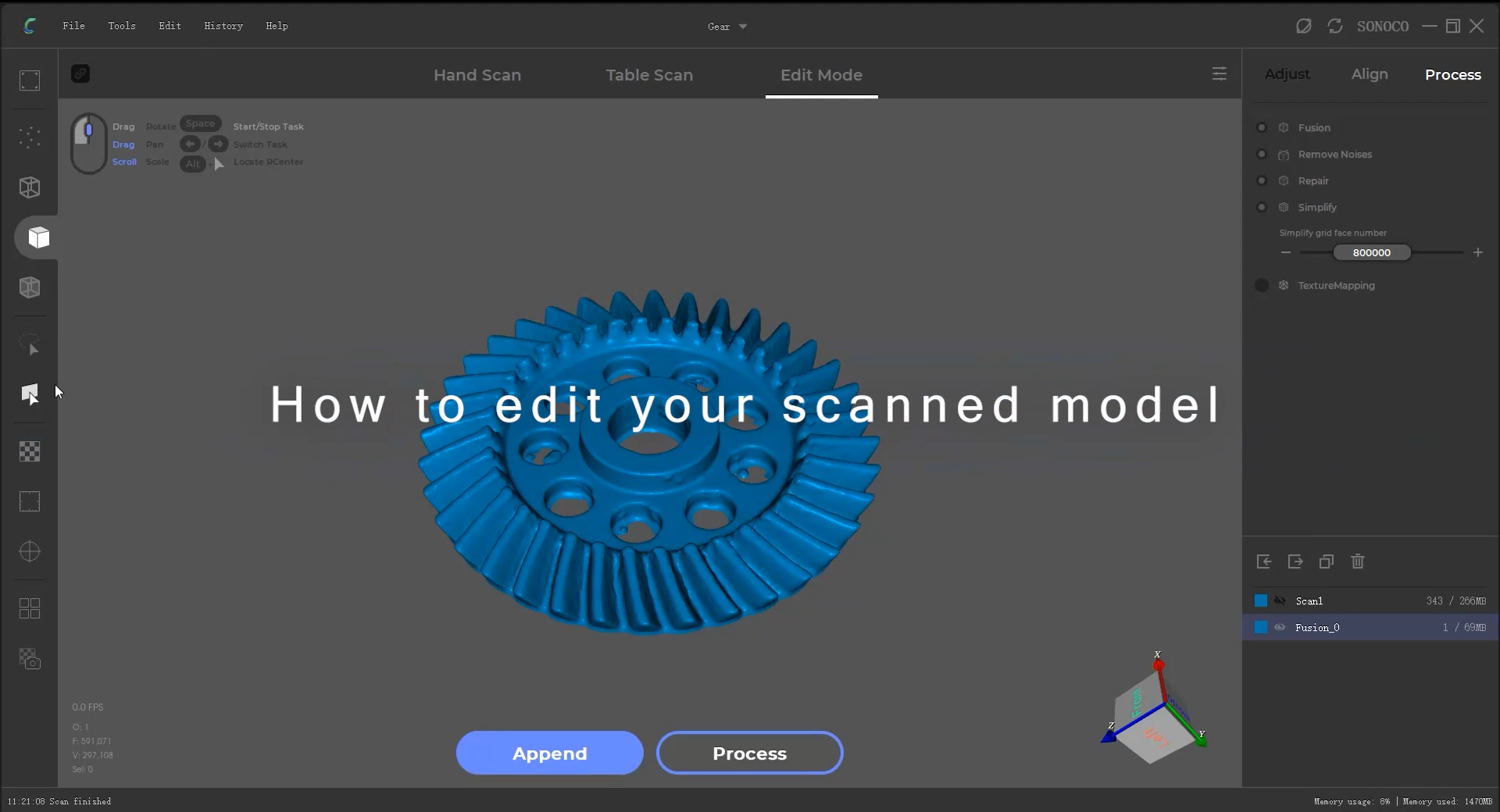Click the Process button
Screen dimensions: 1500x812
748,753
